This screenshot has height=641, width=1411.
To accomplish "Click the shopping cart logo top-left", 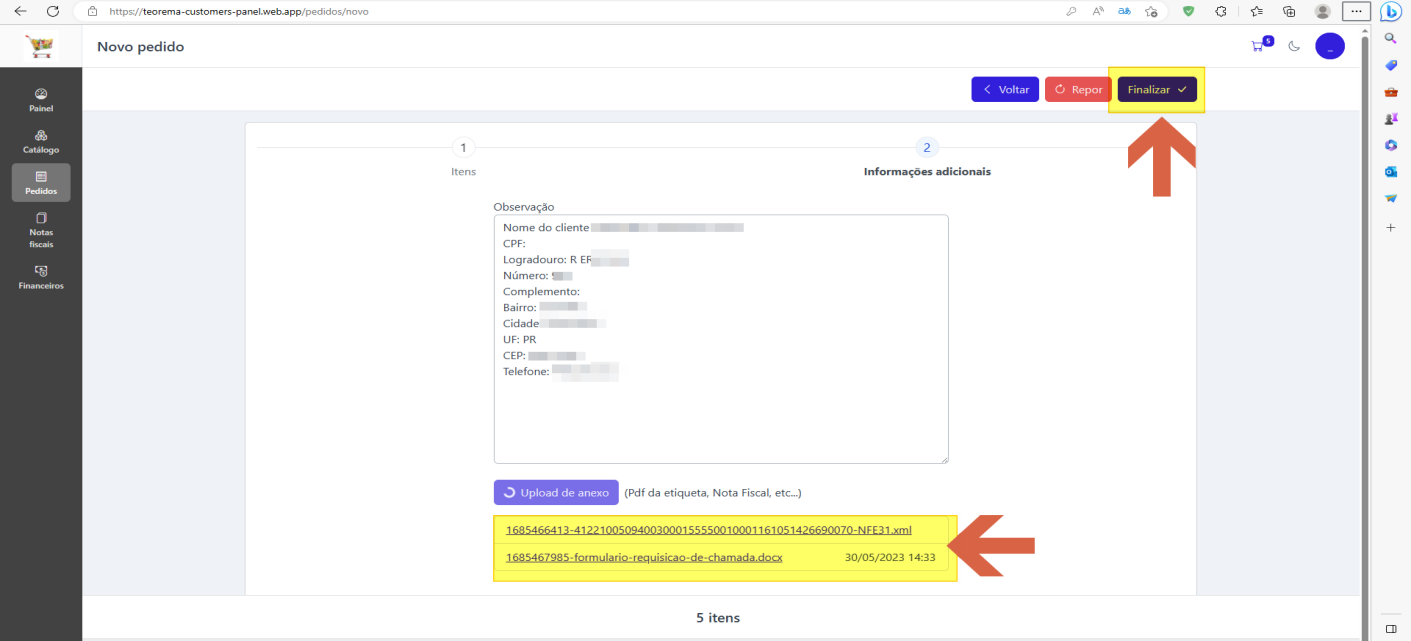I will 41,46.
